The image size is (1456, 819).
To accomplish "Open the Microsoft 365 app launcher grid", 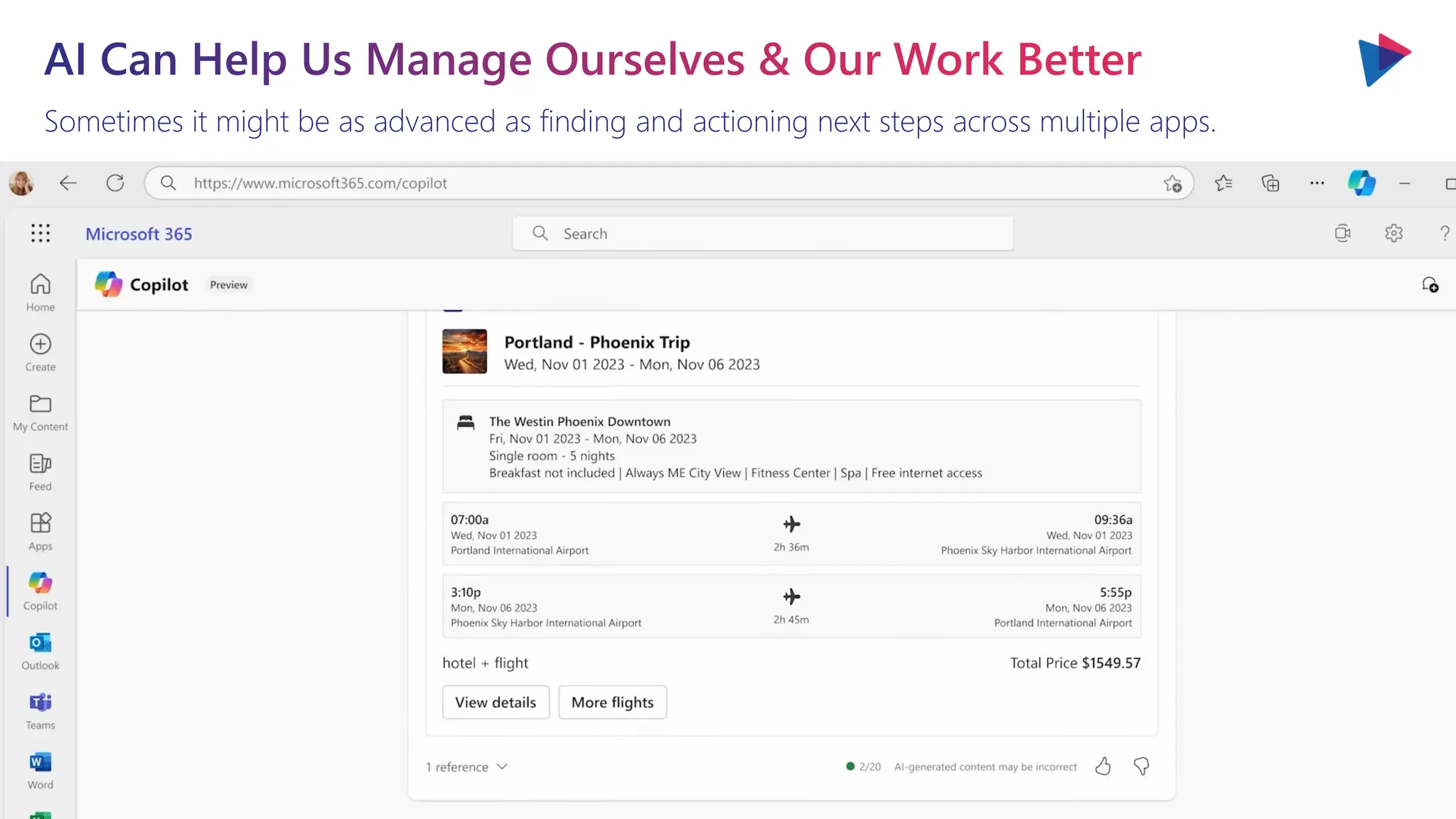I will coord(41,233).
